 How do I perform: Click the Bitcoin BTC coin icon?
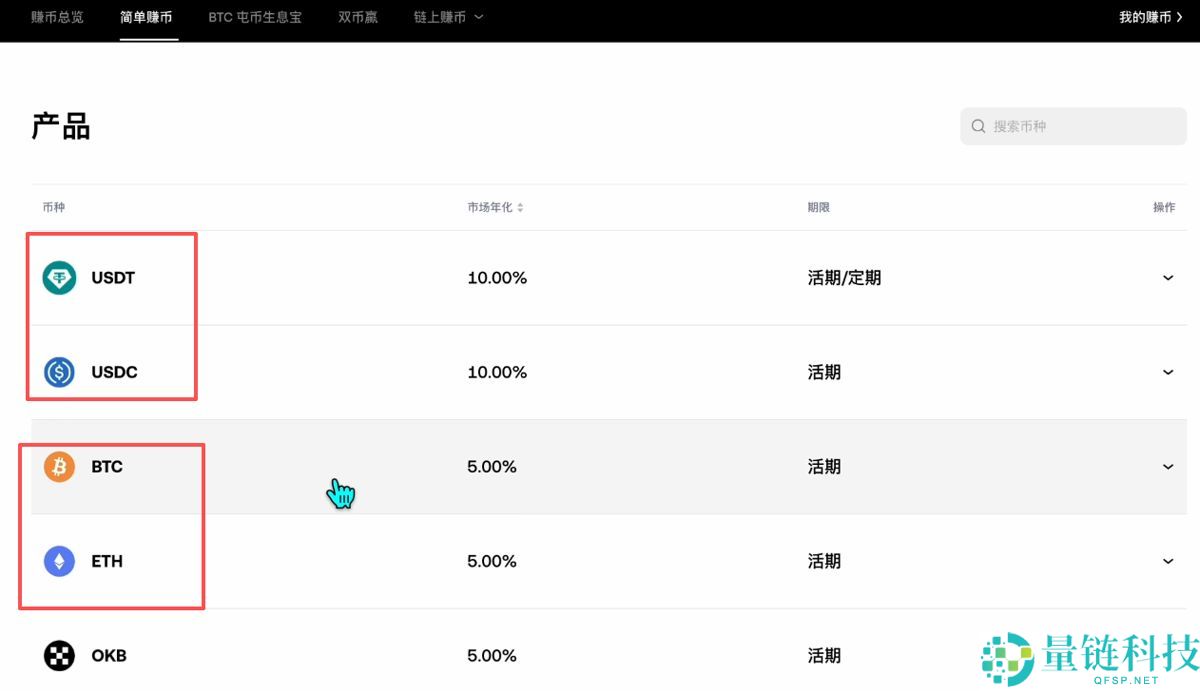(x=58, y=466)
